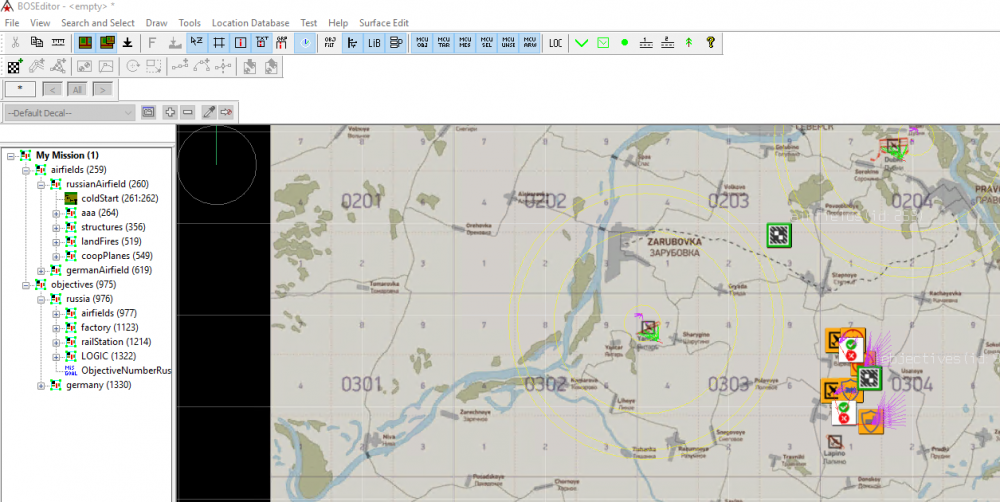Open the Surface Edit menu
The image size is (1000, 502).
[x=384, y=22]
